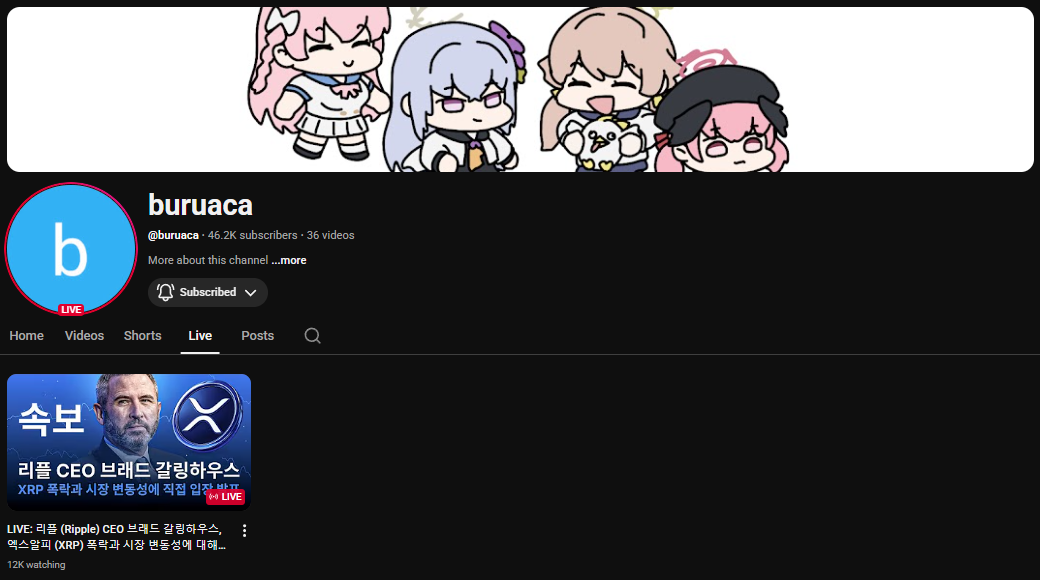
Task: Switch to the Home tab
Action: pyautogui.click(x=27, y=336)
